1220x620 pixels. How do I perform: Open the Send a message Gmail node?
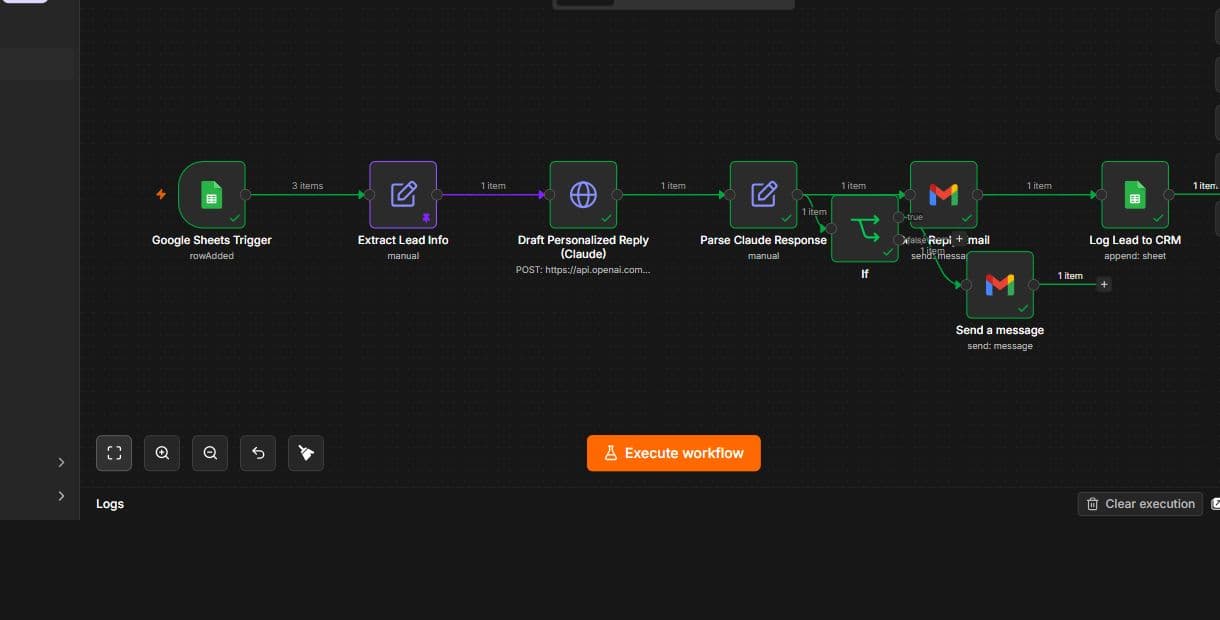click(x=1000, y=285)
